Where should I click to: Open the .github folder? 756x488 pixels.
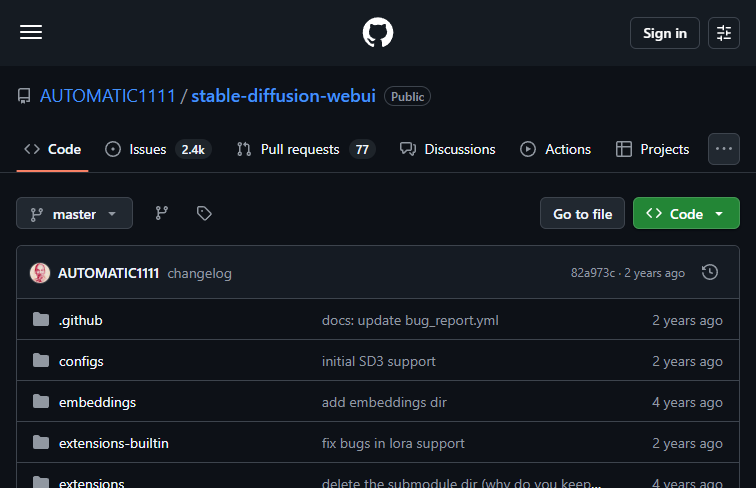coord(81,320)
